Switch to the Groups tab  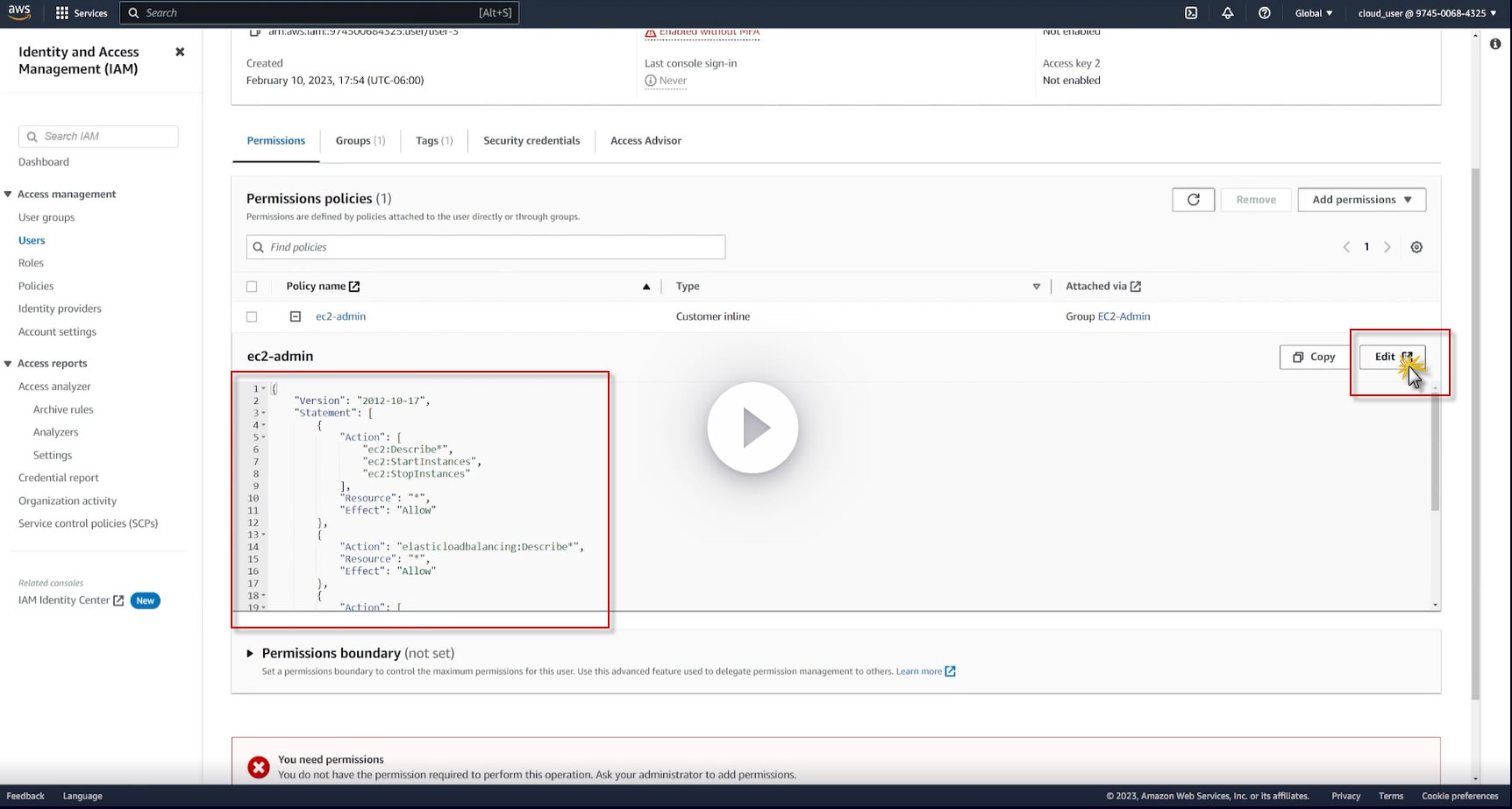coord(360,141)
